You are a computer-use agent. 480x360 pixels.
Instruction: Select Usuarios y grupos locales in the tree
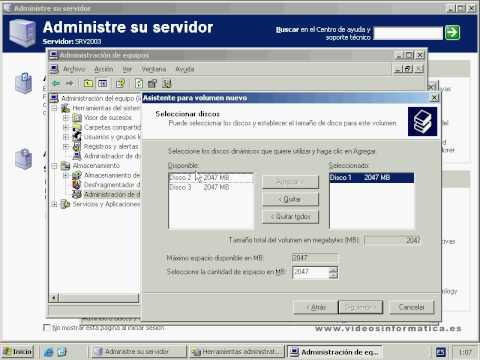click(112, 137)
